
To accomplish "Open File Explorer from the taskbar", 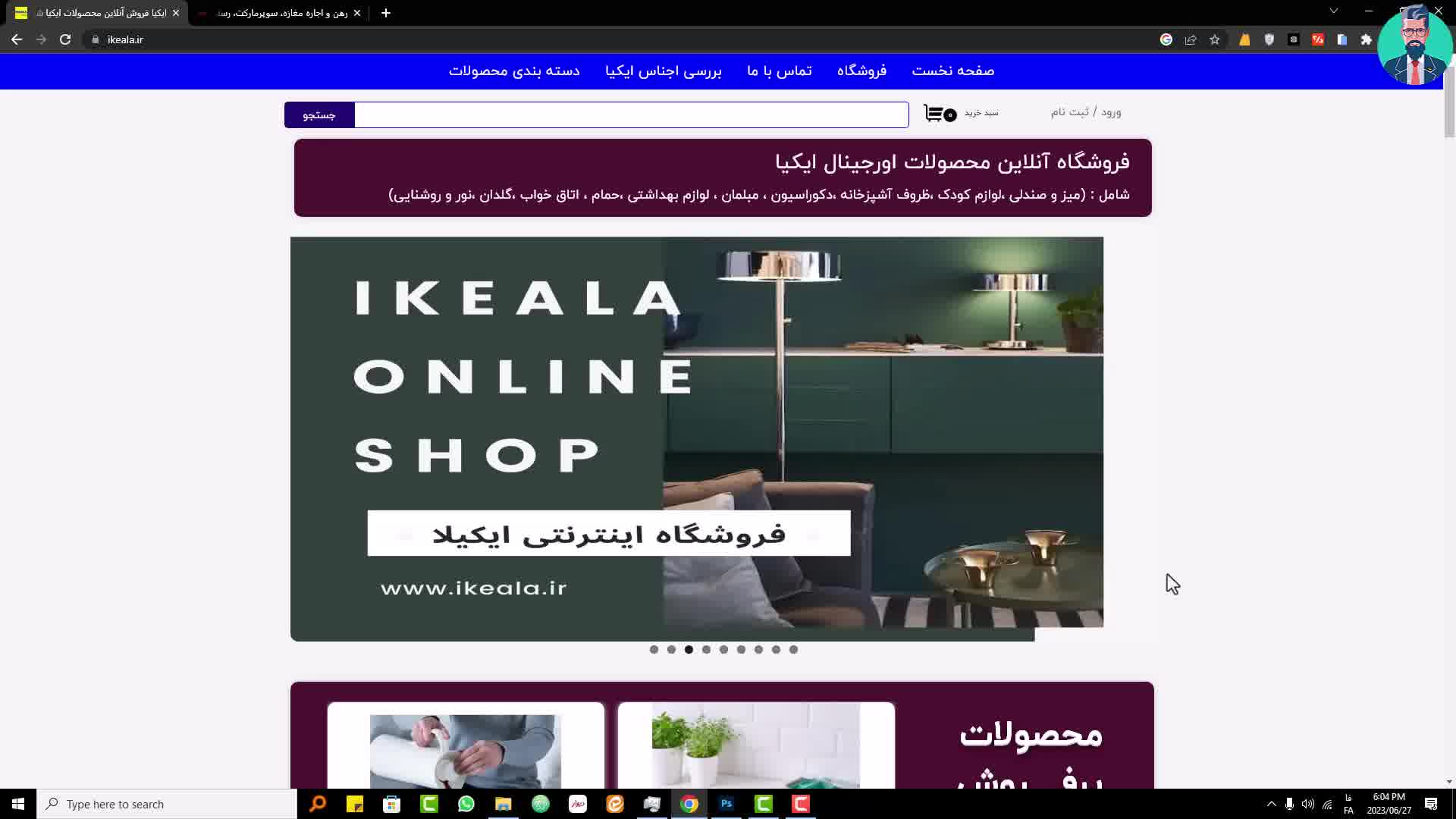I will (504, 804).
